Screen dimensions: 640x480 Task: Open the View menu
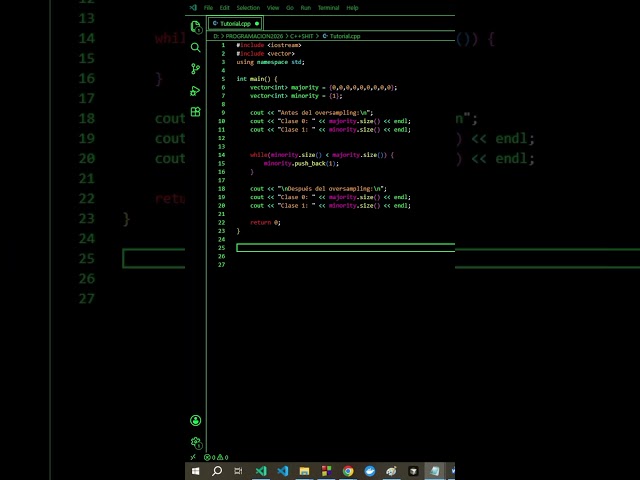point(273,8)
